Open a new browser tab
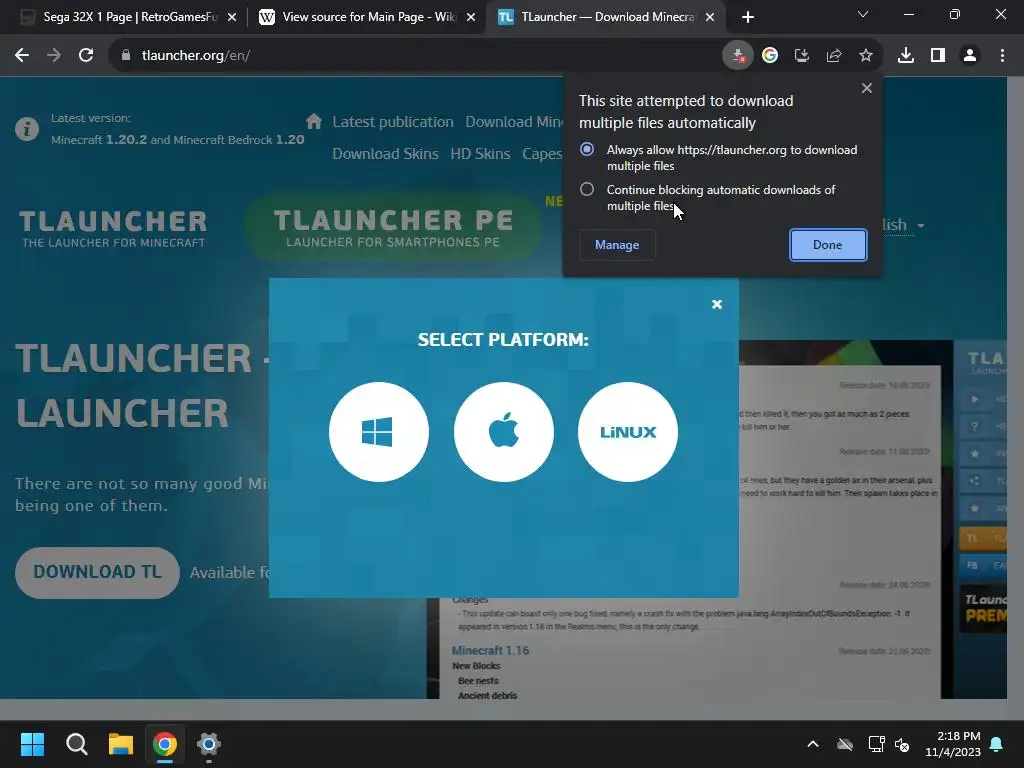This screenshot has height=768, width=1024. [748, 17]
